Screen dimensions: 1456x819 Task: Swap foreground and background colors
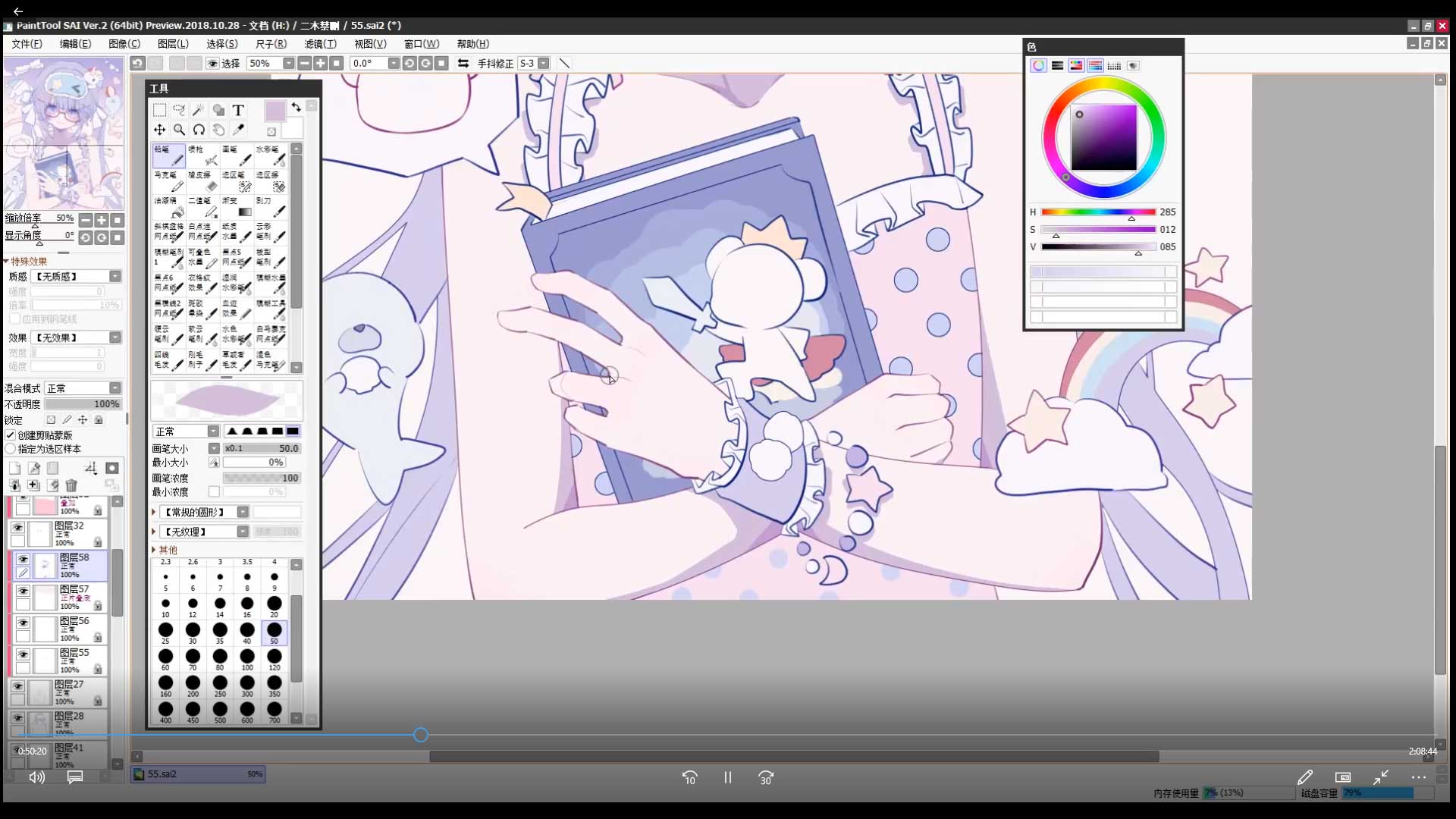click(296, 108)
